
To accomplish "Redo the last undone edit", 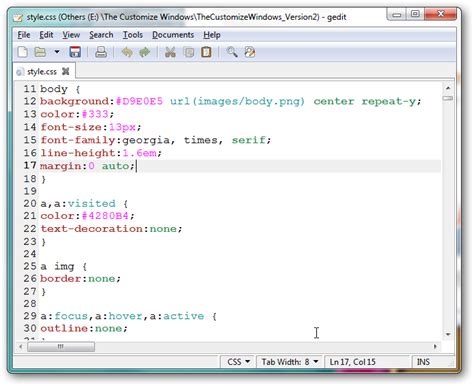I will 145,52.
